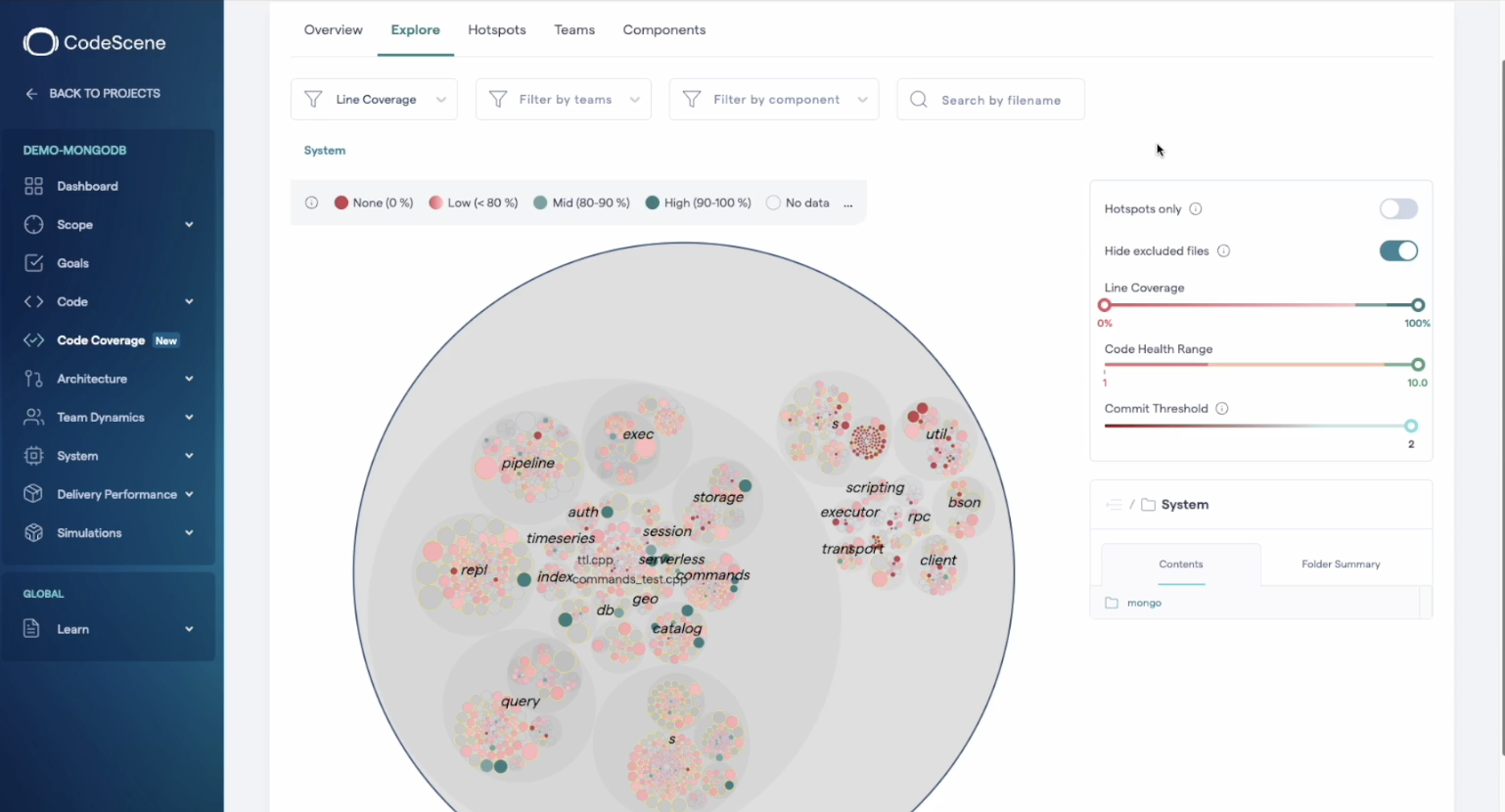
Task: Select the Explore tab
Action: point(415,29)
